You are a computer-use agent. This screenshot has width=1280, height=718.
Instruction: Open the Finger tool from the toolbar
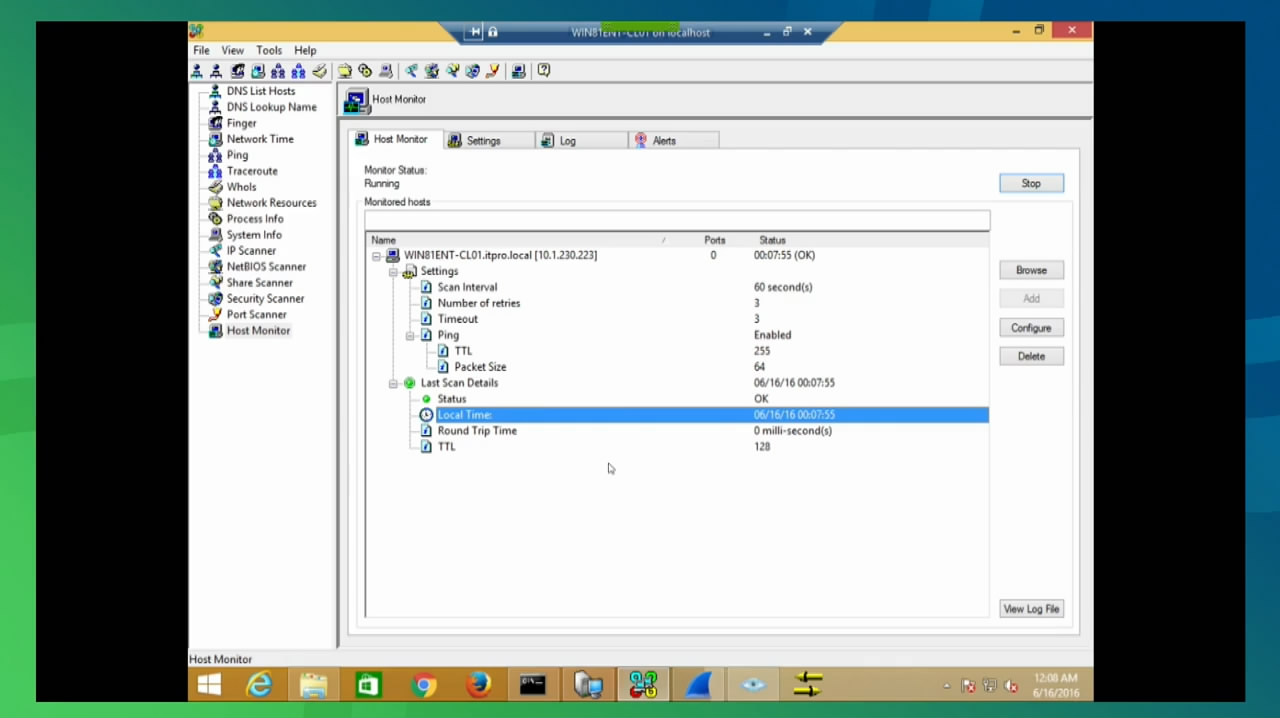click(x=237, y=71)
